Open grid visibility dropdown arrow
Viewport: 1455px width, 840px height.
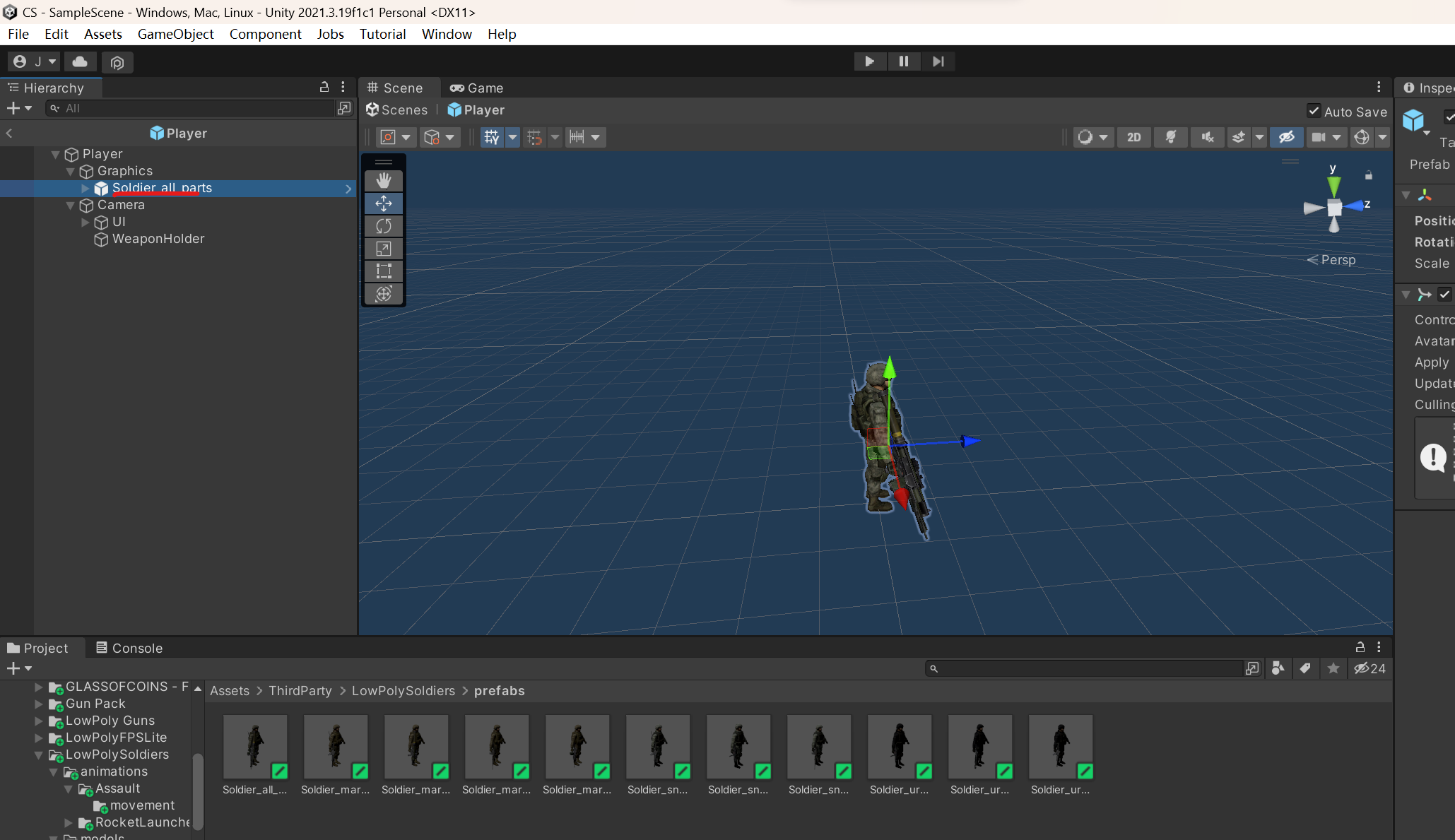click(512, 137)
